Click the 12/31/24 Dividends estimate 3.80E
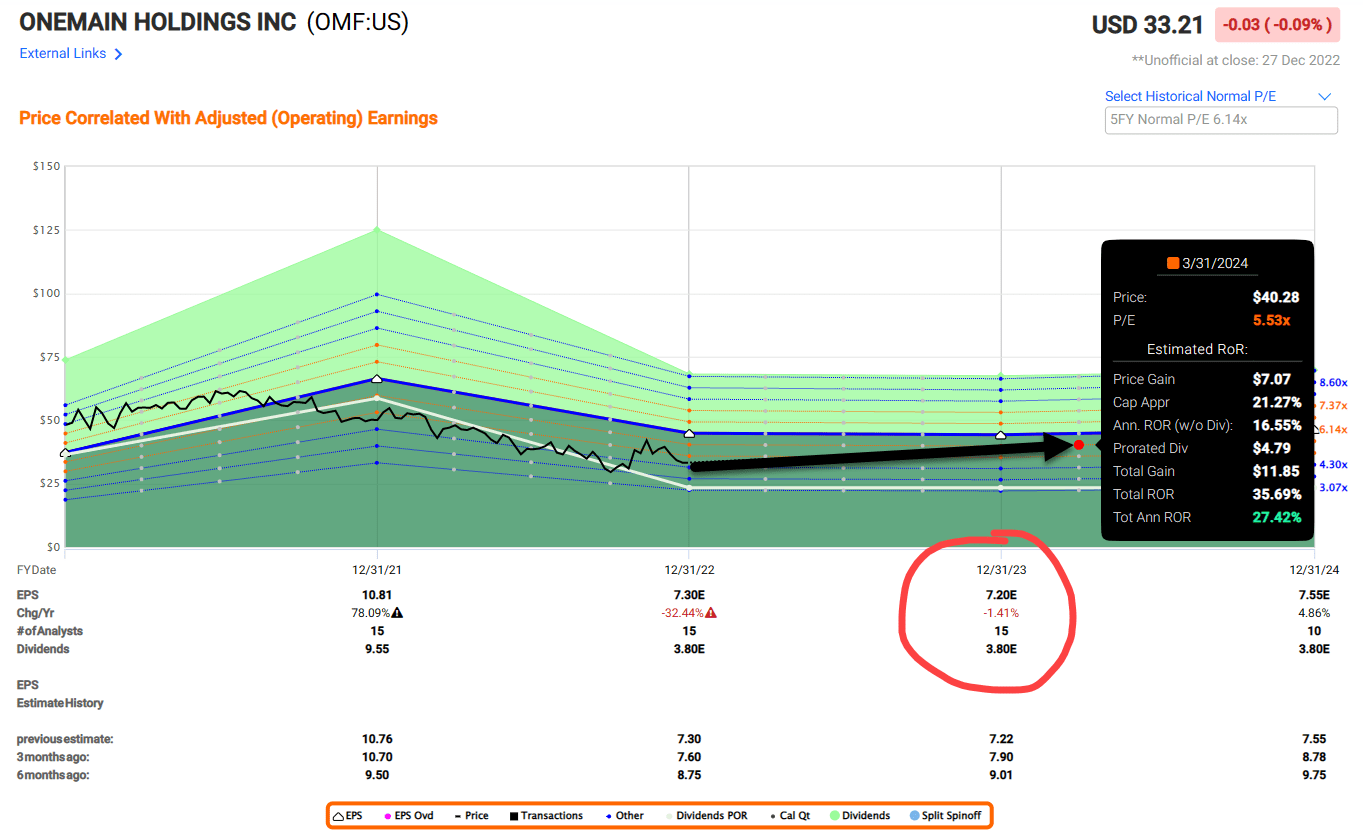 coord(1314,649)
